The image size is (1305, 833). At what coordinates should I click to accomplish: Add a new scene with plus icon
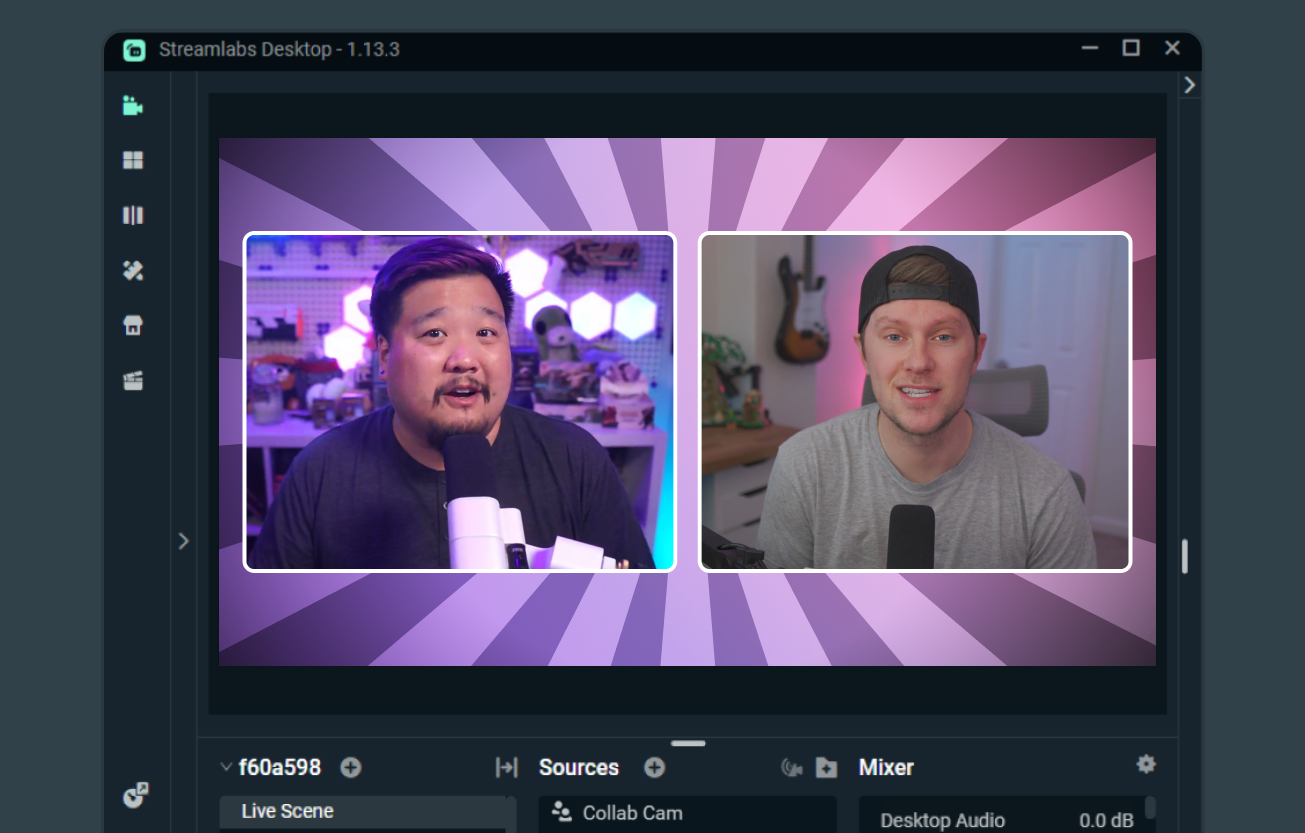tap(350, 767)
